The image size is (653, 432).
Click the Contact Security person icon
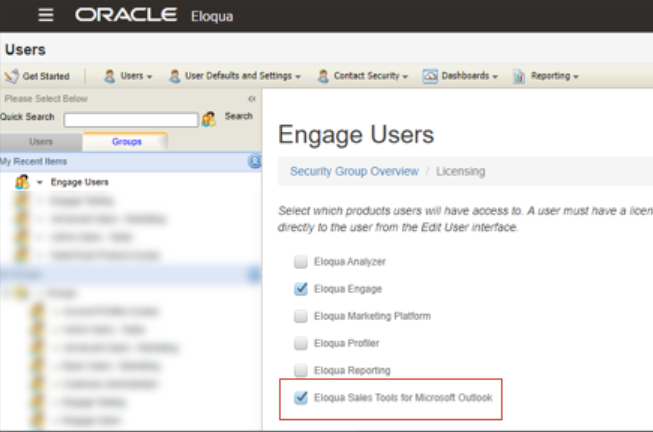323,76
